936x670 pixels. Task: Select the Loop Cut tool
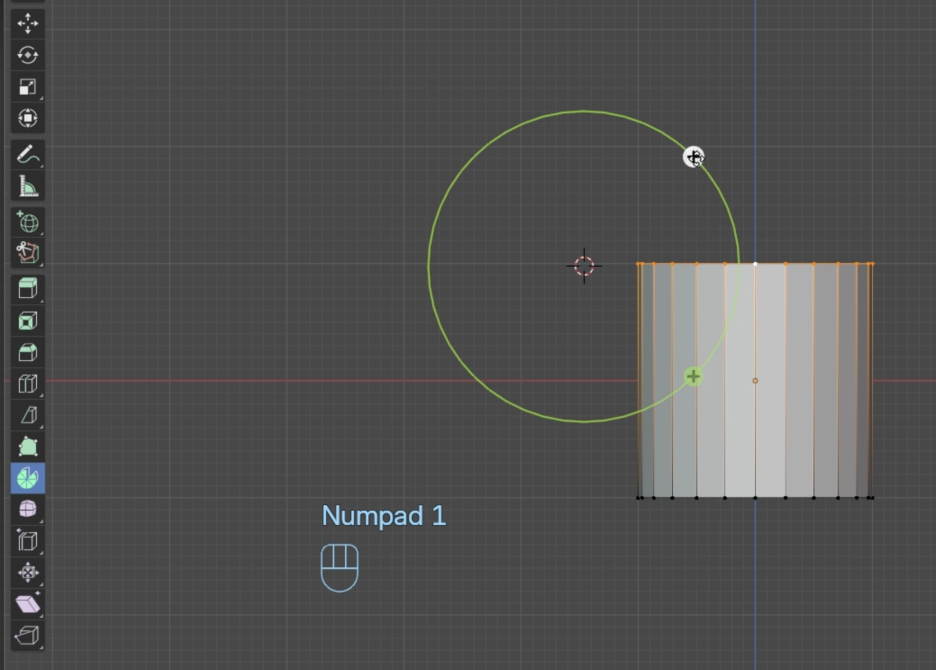(27, 383)
